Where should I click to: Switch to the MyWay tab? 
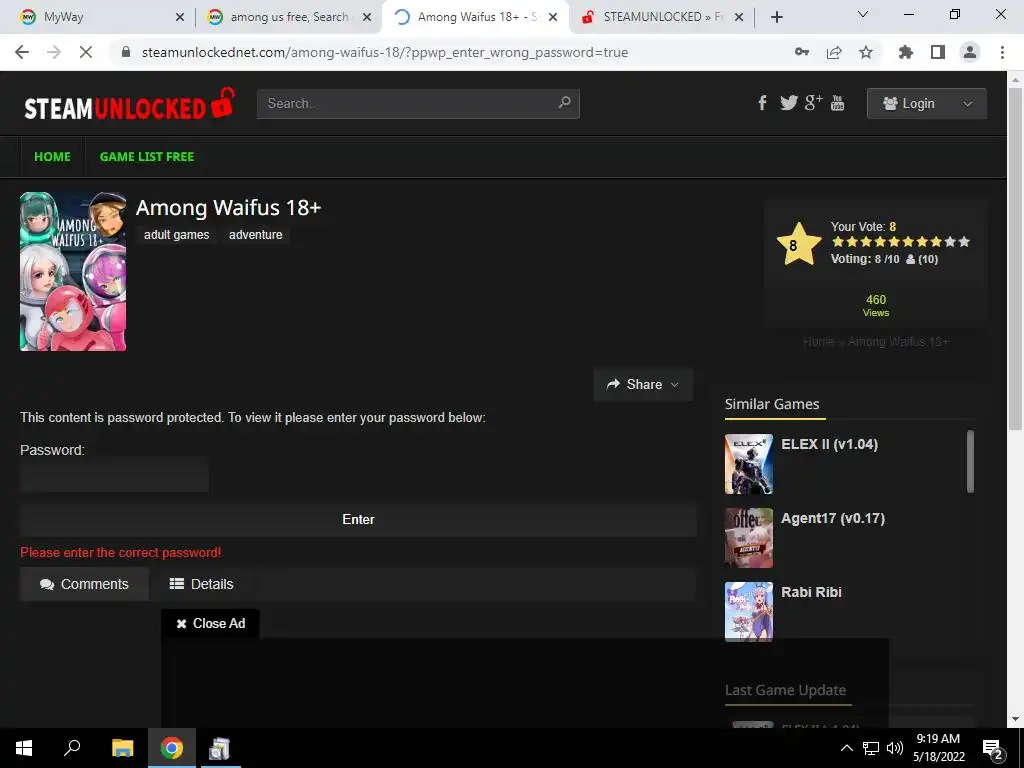98,17
